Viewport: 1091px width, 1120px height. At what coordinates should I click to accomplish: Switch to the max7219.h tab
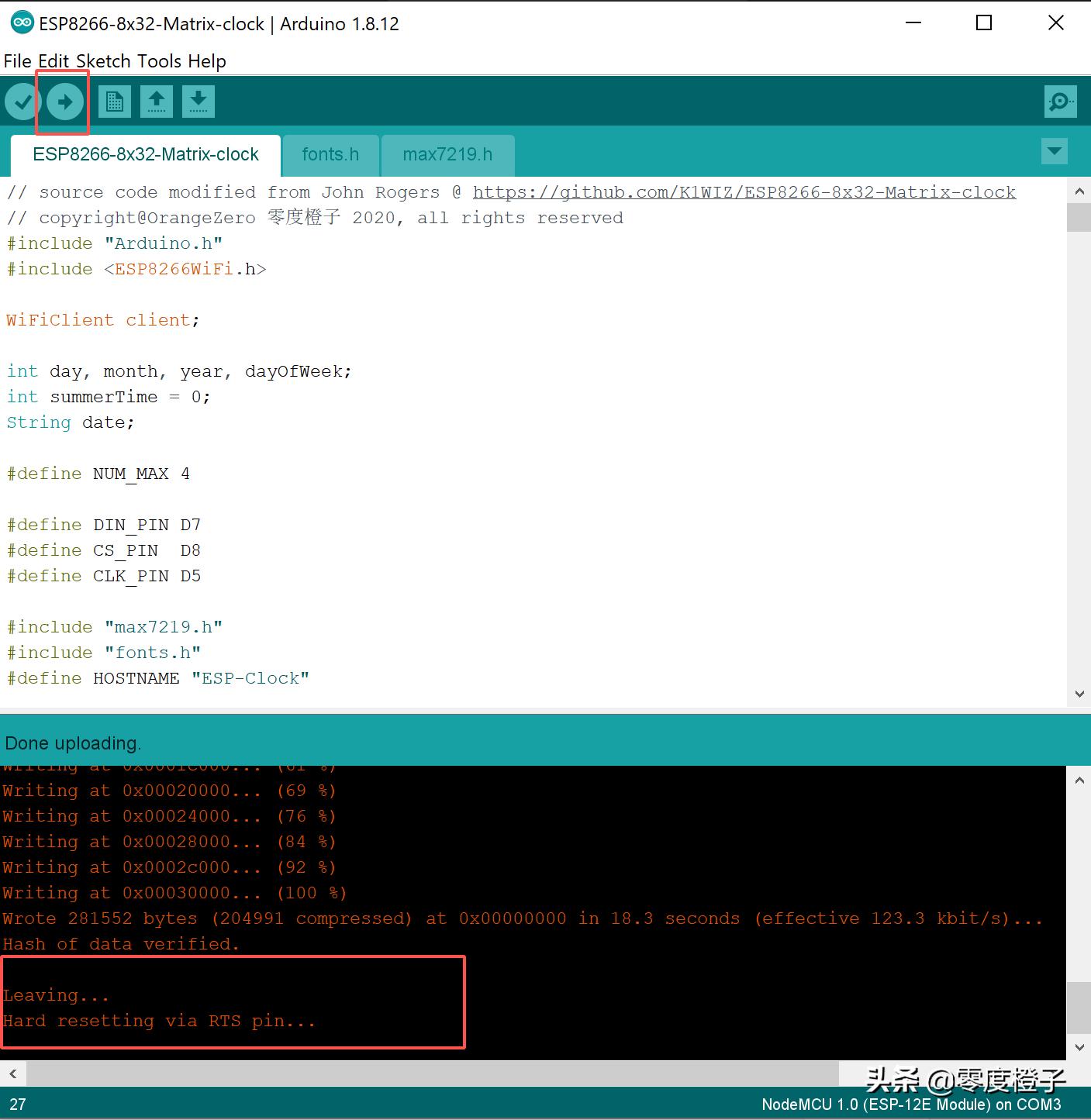[447, 154]
